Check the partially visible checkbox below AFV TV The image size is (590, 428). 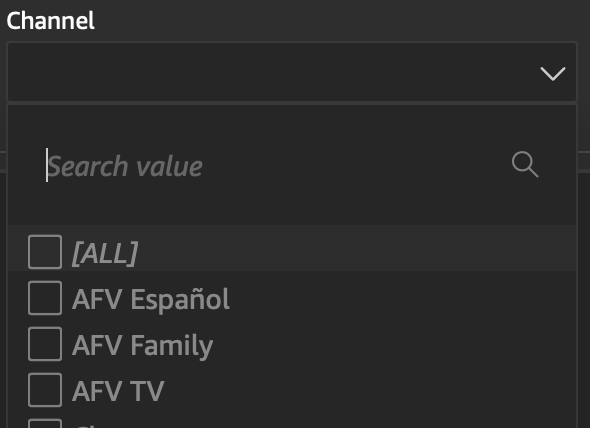(x=45, y=423)
